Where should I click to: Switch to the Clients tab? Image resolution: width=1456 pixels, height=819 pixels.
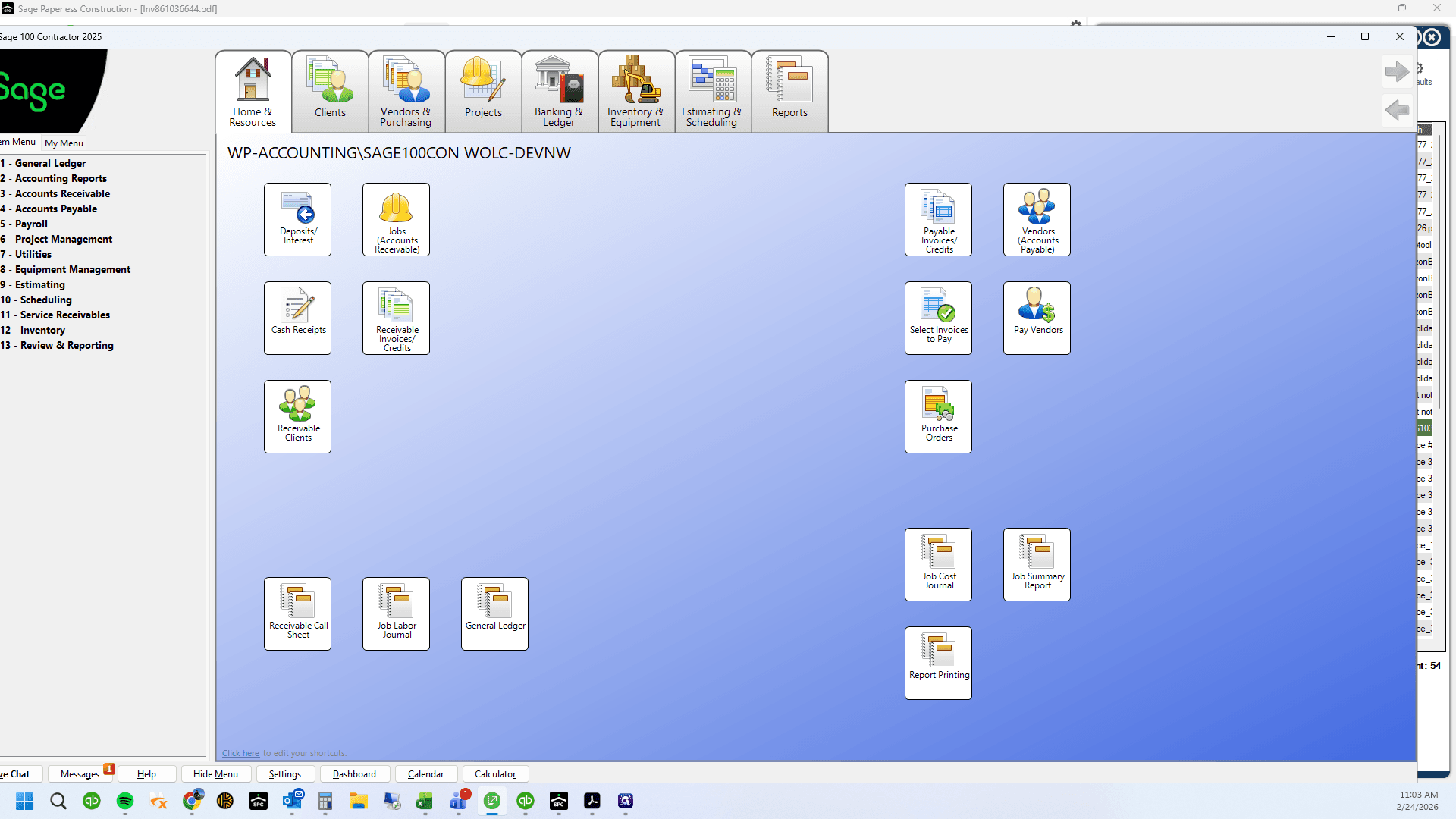point(330,92)
